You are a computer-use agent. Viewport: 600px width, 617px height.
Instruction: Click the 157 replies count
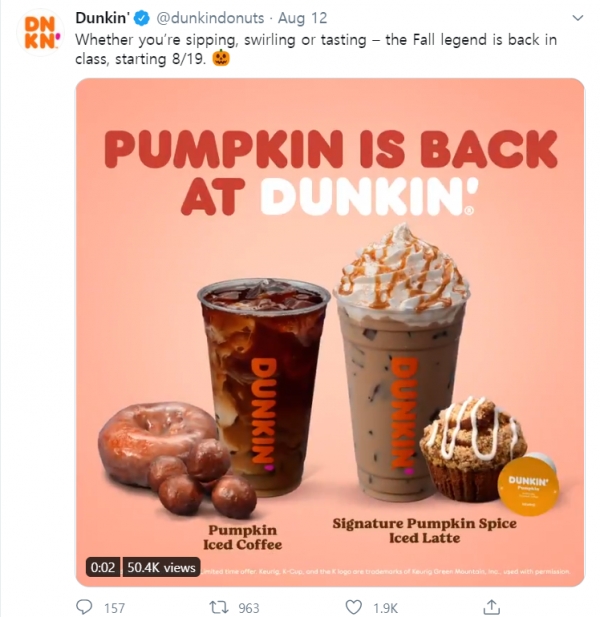tap(114, 608)
